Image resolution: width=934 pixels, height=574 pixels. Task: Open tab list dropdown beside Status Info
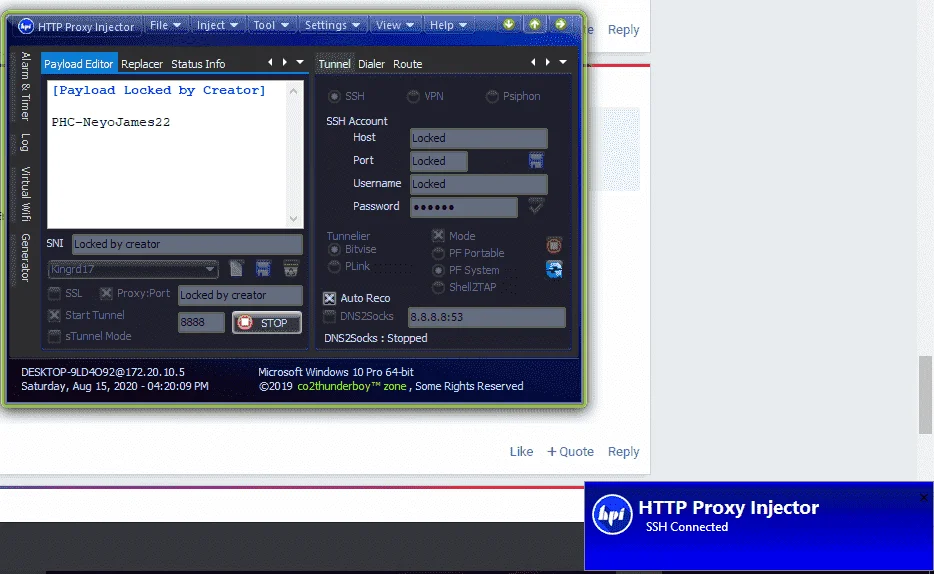(300, 62)
